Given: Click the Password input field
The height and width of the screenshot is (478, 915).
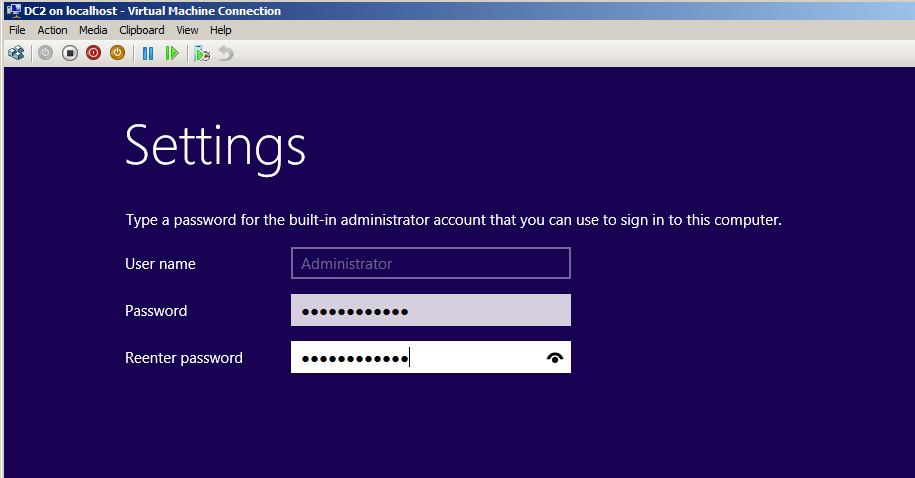Looking at the screenshot, I should pos(430,311).
